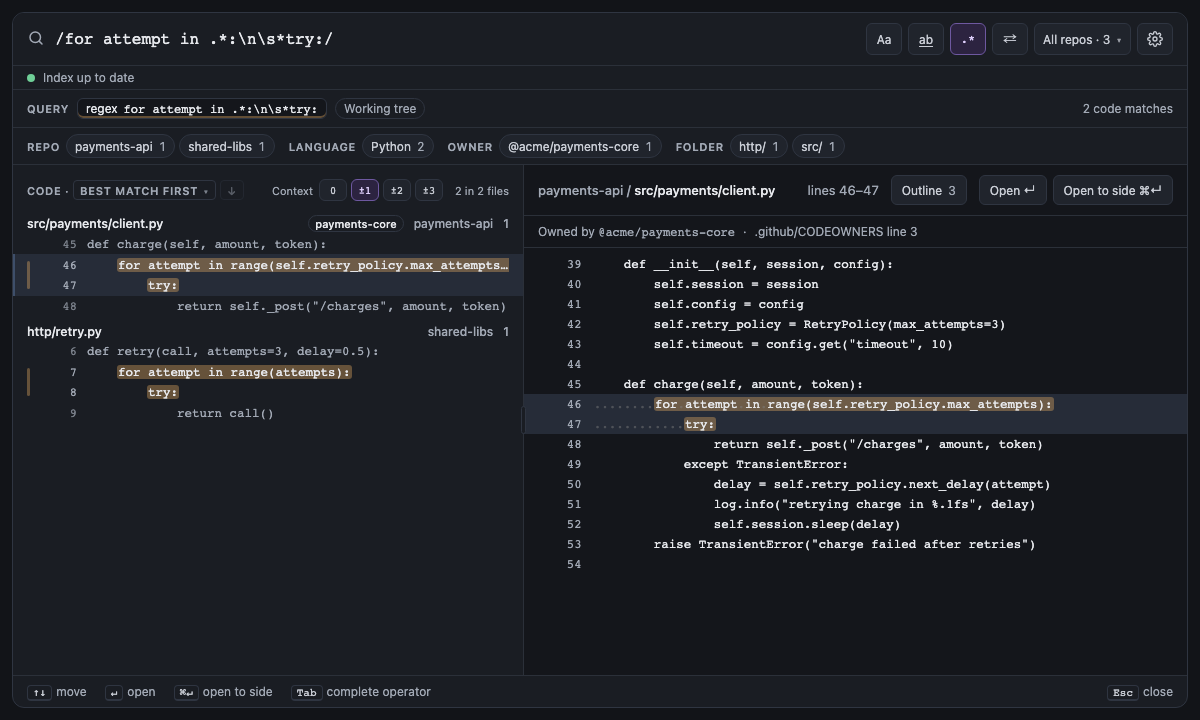This screenshot has height=720, width=1200.
Task: Filter by Python language chip
Action: coord(398,146)
